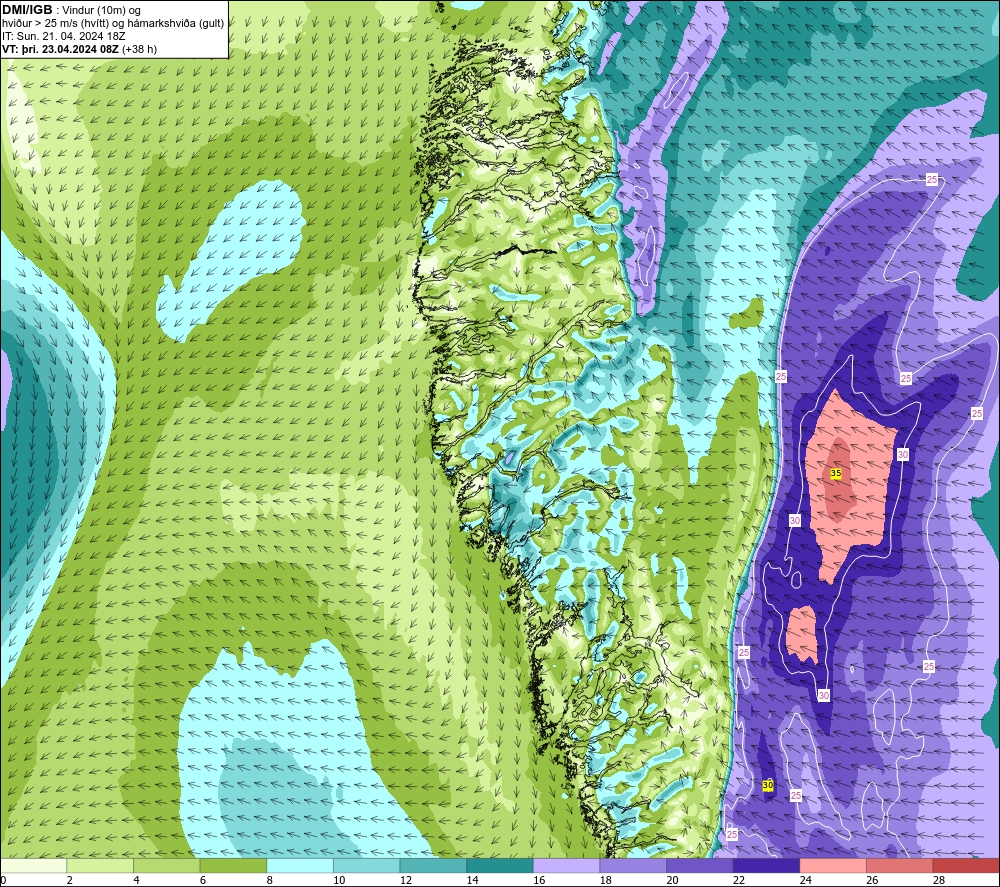Click the 2–4 m/s light green colorbar swatch
The height and width of the screenshot is (887, 1000).
coord(100,865)
